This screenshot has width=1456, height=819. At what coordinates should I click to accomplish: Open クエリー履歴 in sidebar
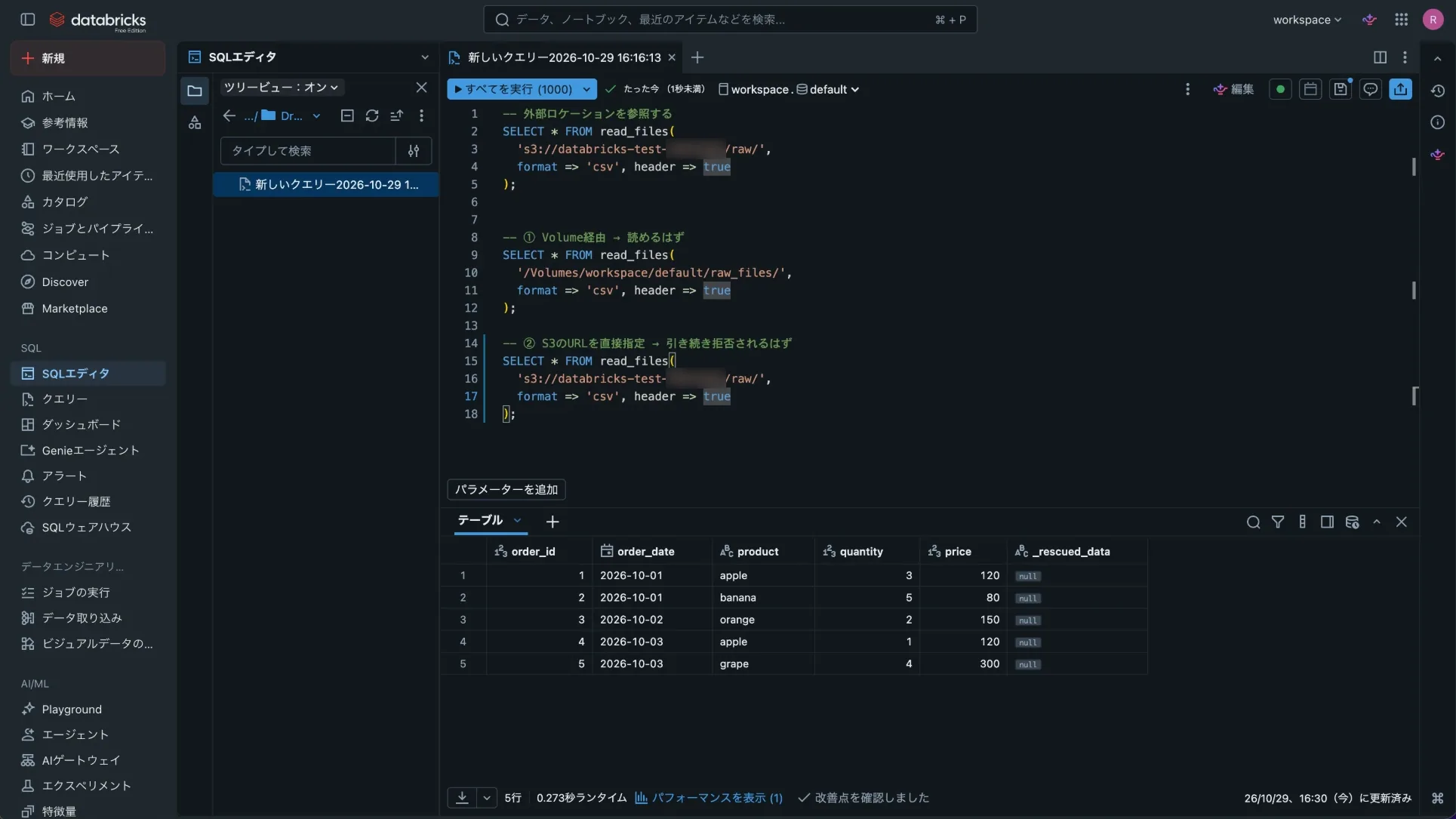[88, 501]
